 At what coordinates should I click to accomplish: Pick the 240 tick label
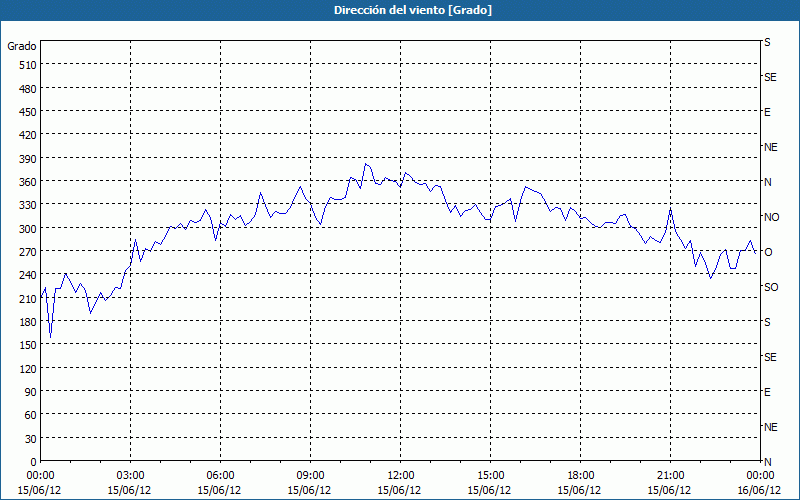[28, 276]
